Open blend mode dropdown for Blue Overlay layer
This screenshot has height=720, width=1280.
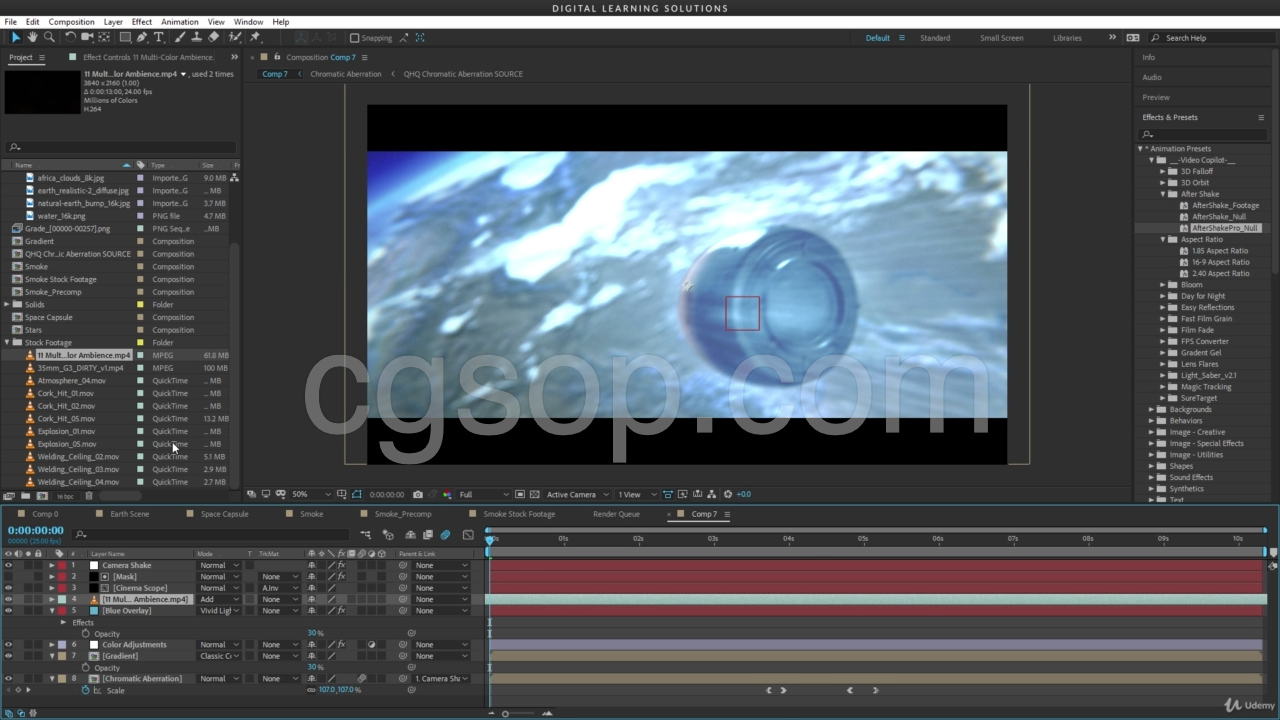(219, 611)
